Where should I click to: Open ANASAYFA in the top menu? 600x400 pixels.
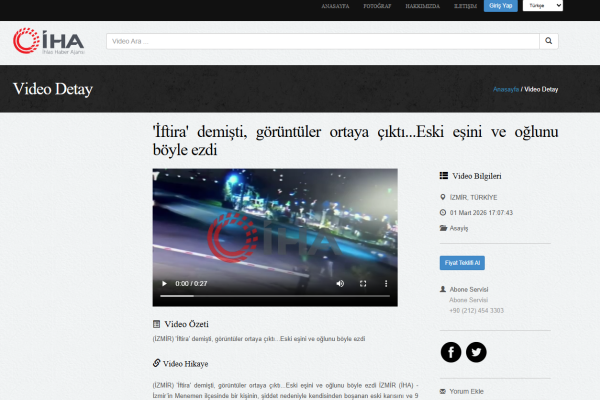[x=335, y=6]
